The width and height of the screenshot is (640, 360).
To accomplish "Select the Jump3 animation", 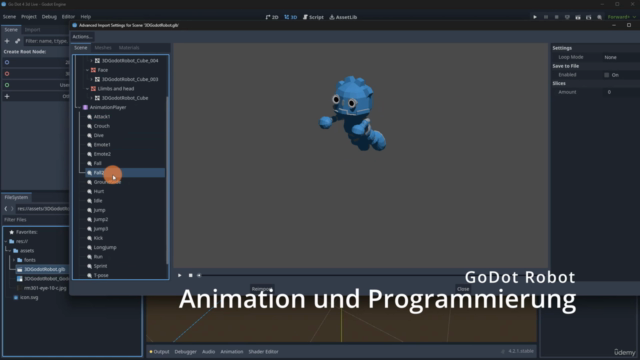I will pos(101,229).
